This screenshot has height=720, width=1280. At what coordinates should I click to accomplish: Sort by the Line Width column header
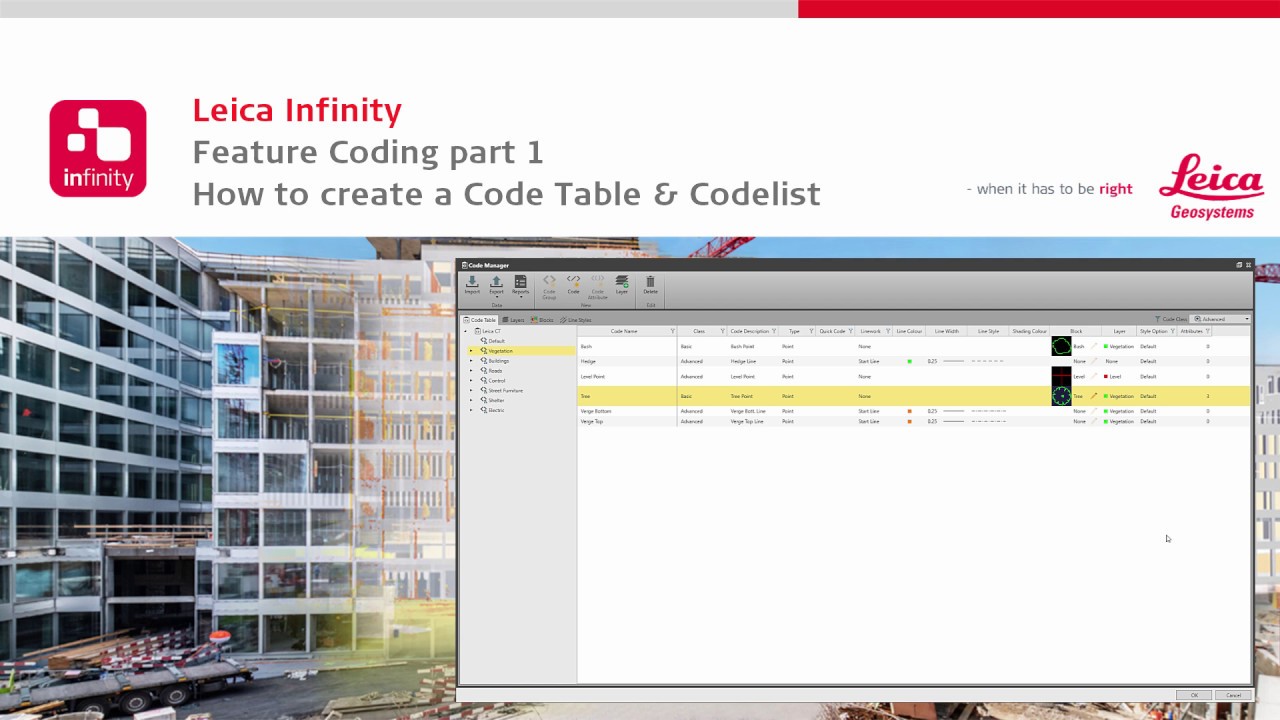[946, 331]
